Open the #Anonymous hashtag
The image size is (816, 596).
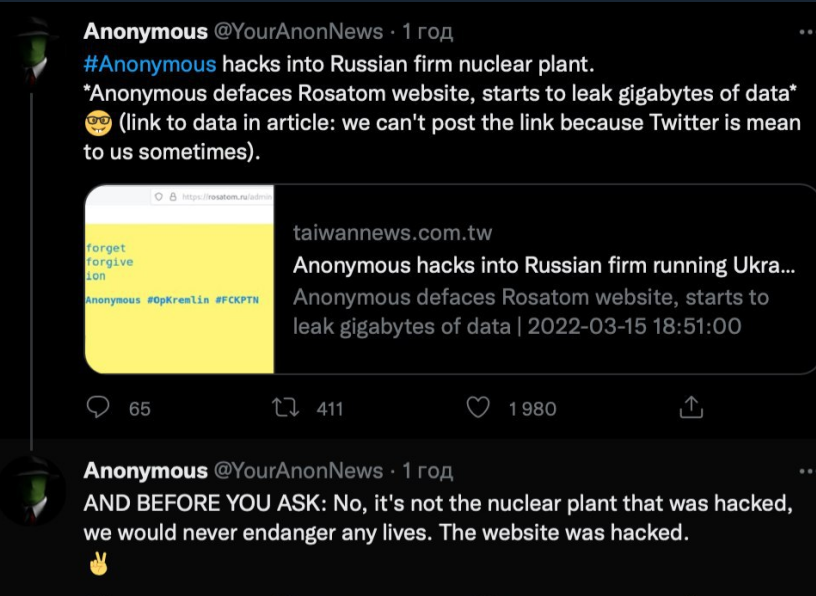point(150,64)
